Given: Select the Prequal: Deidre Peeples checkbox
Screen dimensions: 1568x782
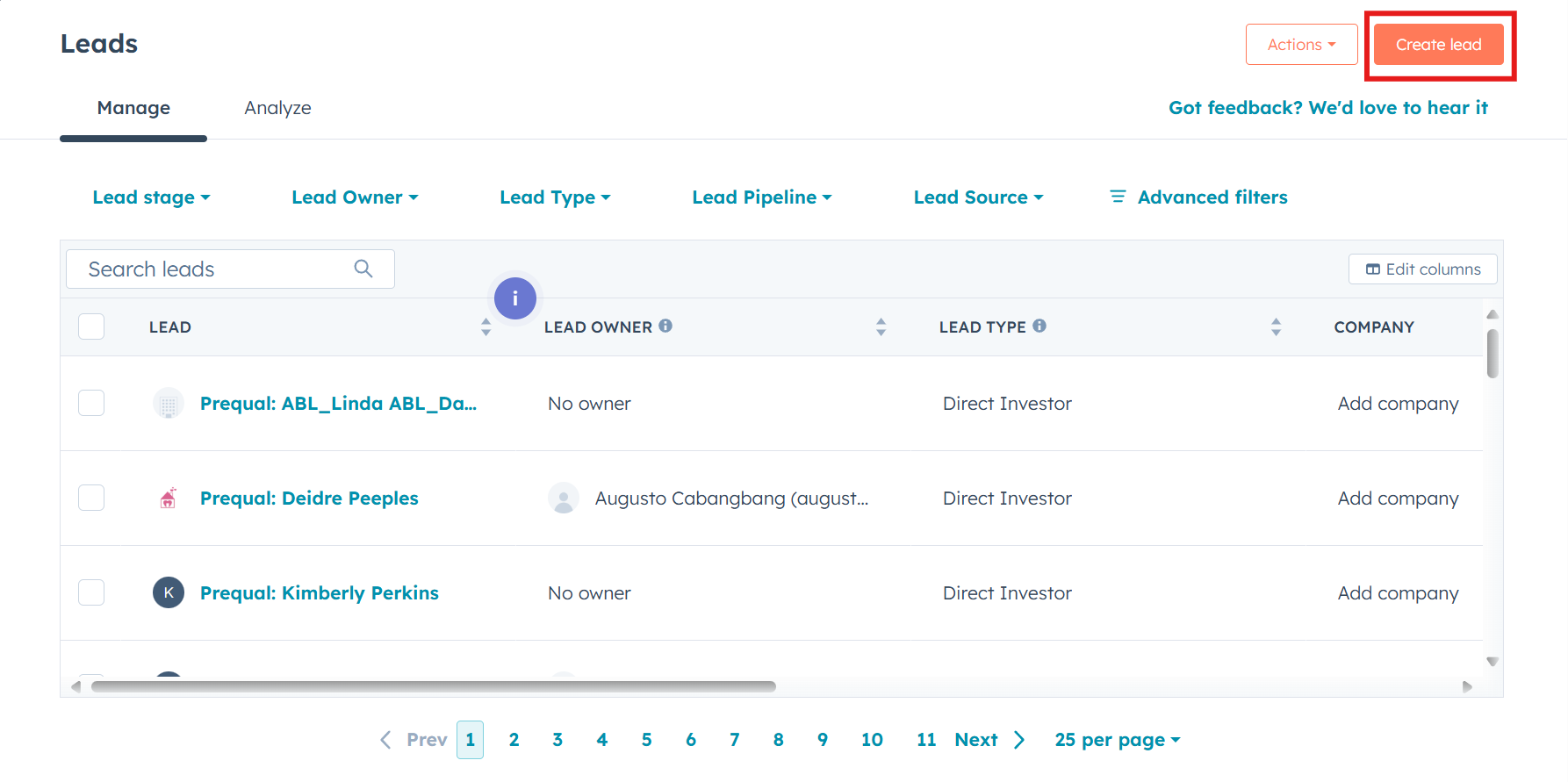Looking at the screenshot, I should pos(91,498).
